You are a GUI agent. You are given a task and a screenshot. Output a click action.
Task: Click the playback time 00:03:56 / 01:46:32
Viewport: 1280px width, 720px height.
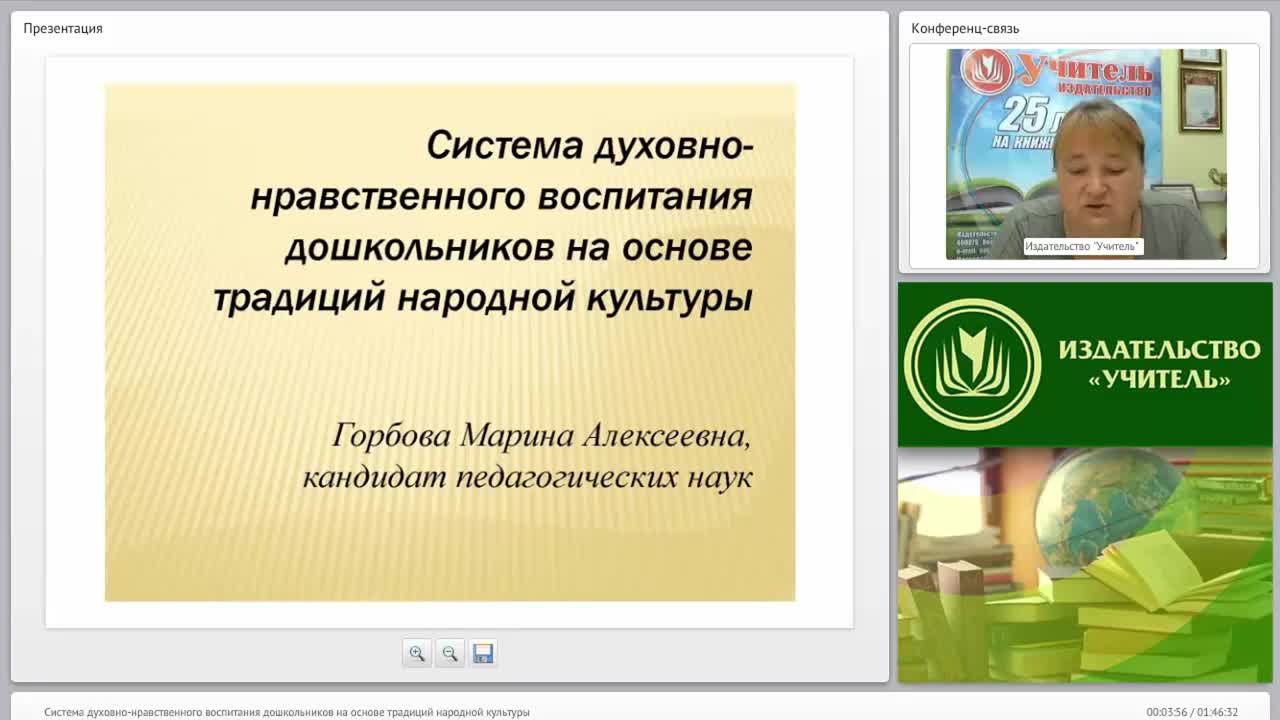coord(1192,712)
